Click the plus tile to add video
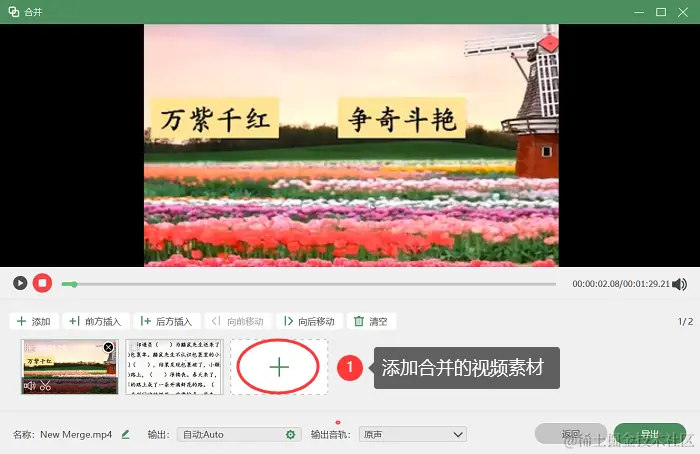 [x=279, y=367]
